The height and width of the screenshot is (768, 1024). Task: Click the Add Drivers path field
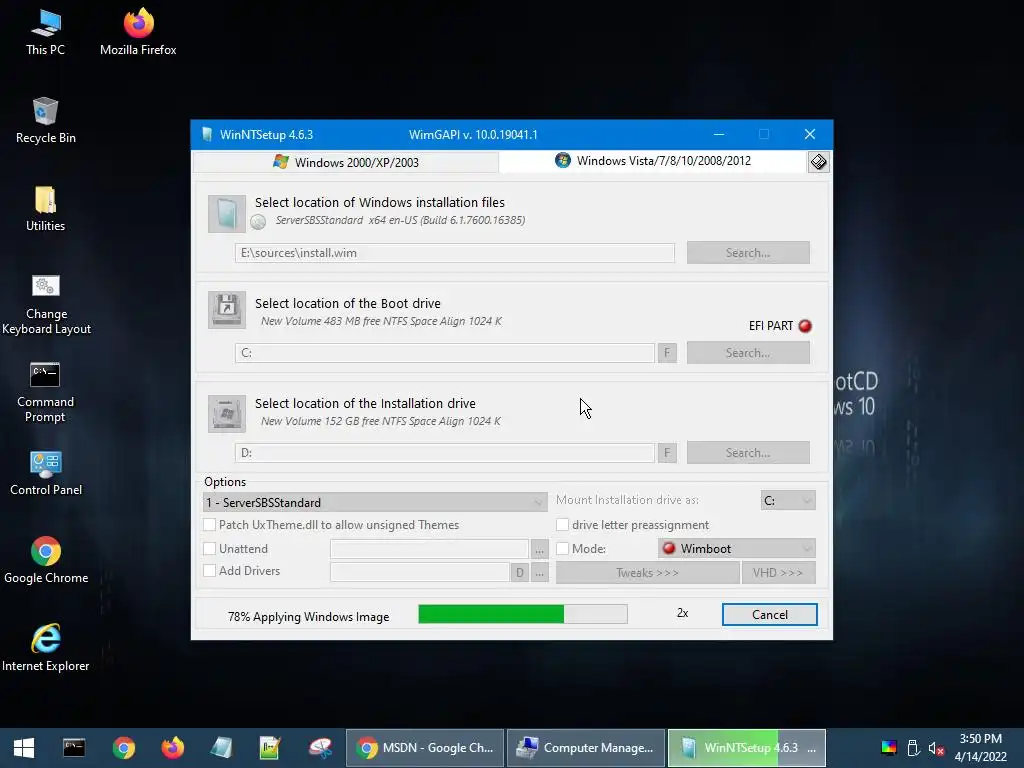click(x=420, y=573)
